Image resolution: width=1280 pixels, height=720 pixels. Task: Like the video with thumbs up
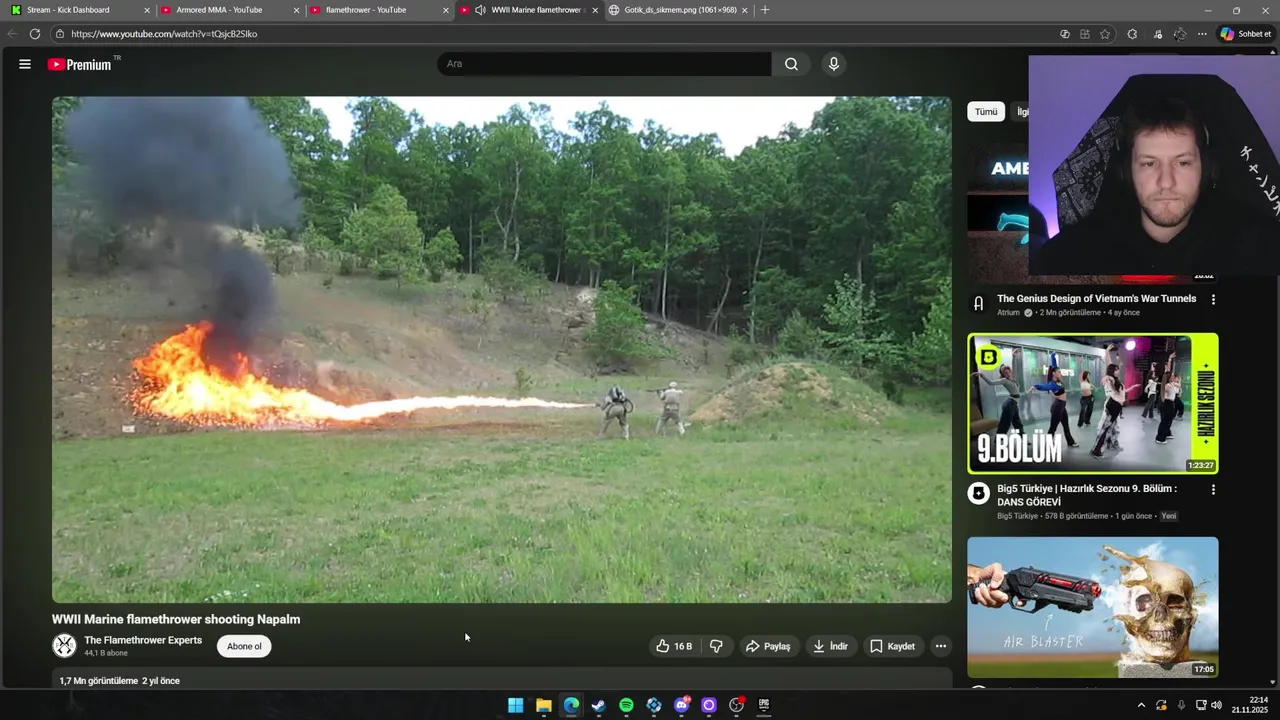click(x=674, y=646)
